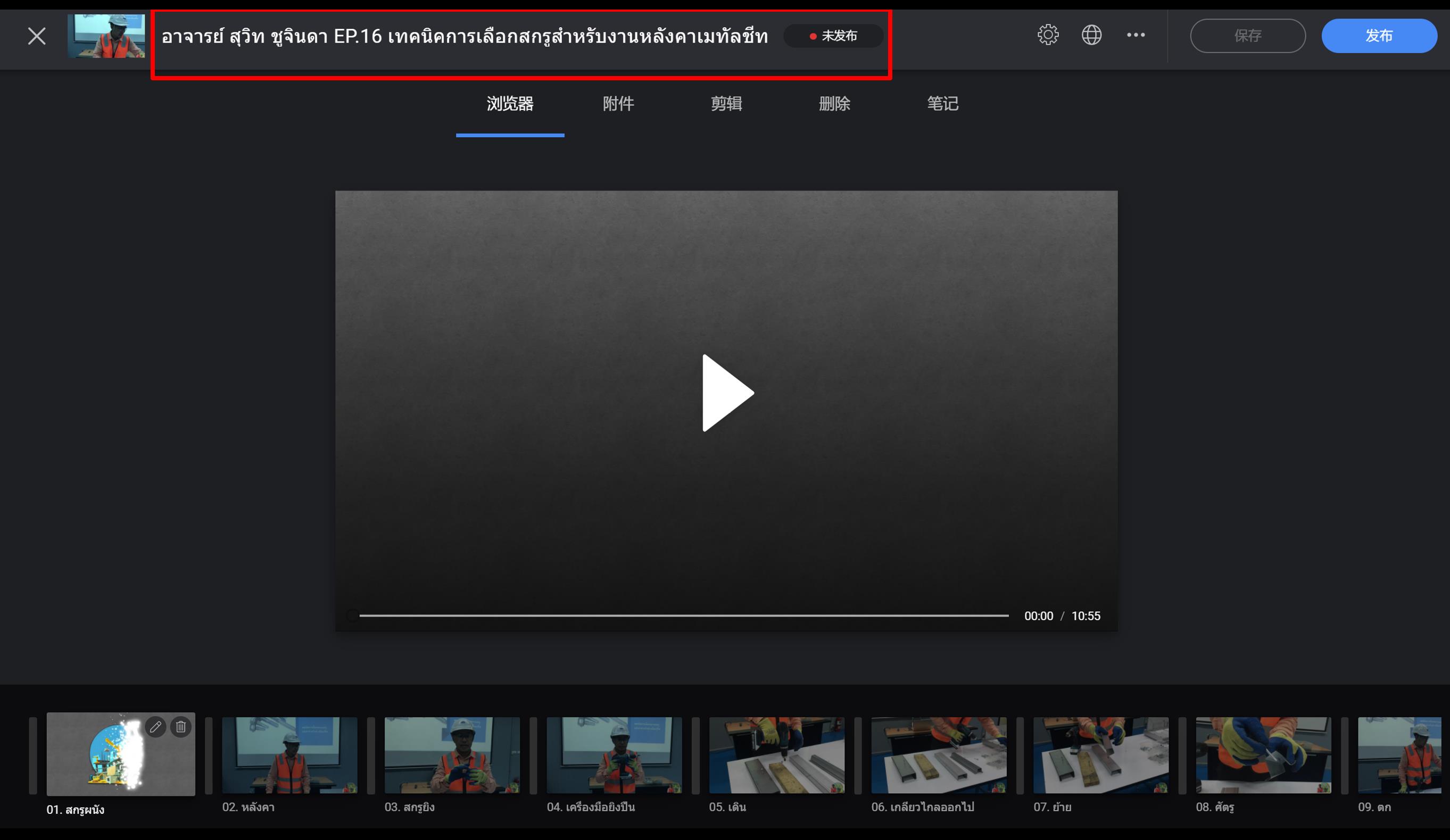Select chapter thumbnail 02. หลังคา

(x=289, y=755)
